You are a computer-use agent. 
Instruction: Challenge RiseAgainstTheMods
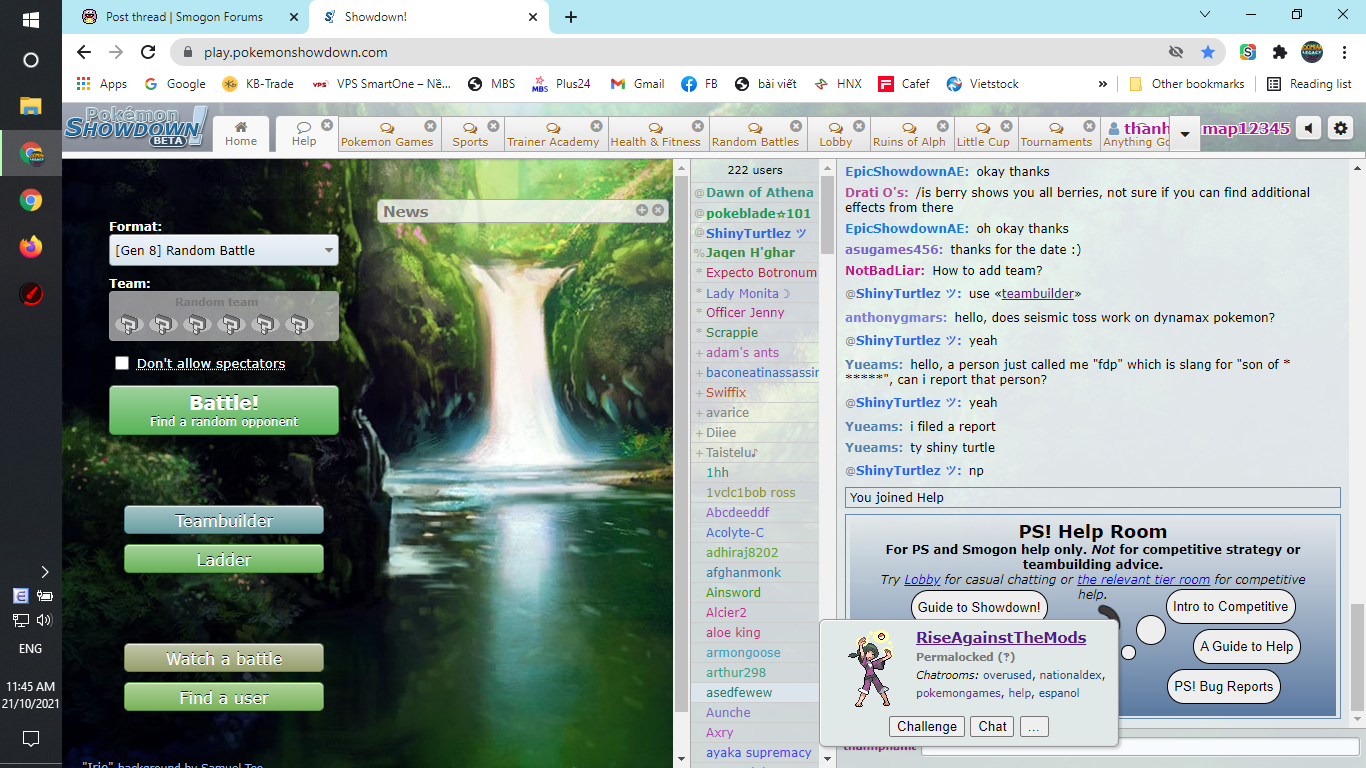click(x=927, y=726)
